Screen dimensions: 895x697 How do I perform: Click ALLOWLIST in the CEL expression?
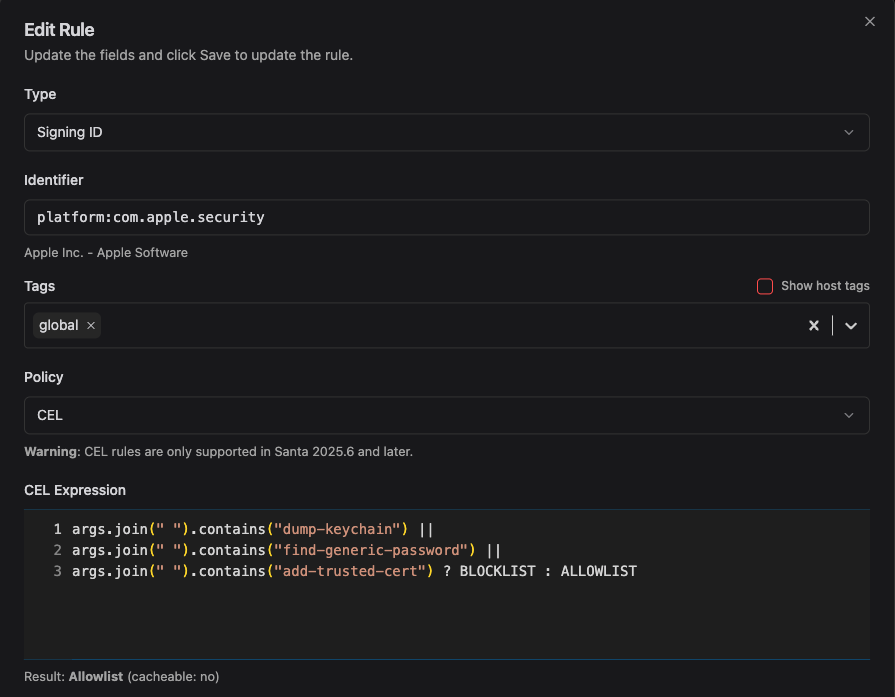598,571
